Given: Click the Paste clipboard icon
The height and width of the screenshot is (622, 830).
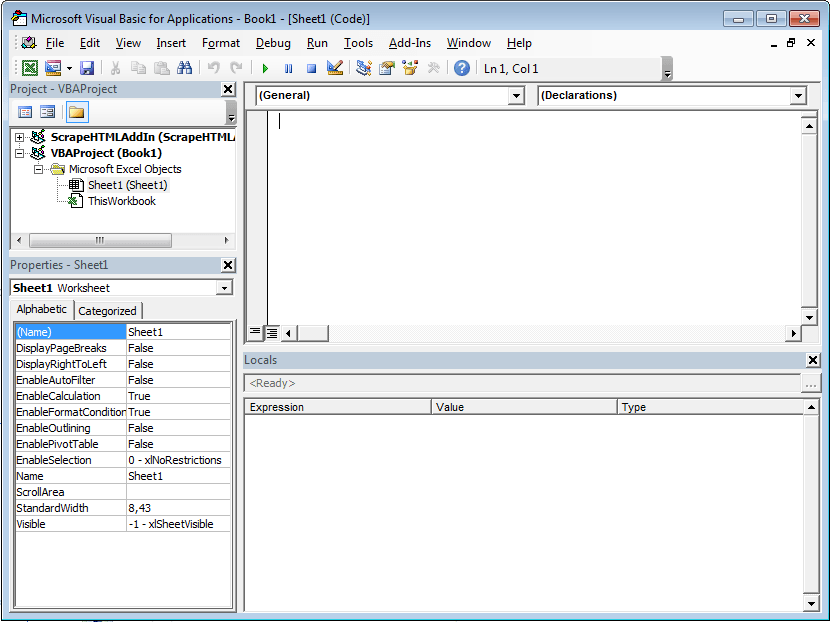Looking at the screenshot, I should 161,68.
